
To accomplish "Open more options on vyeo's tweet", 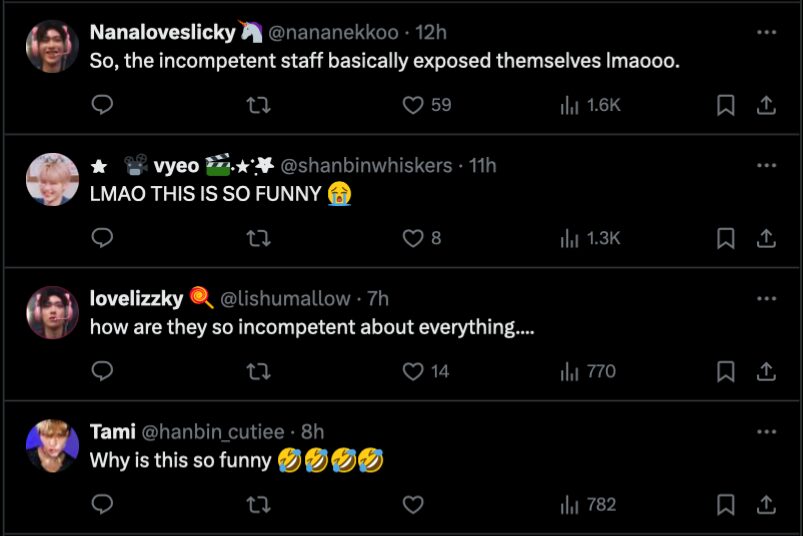I will coord(766,165).
